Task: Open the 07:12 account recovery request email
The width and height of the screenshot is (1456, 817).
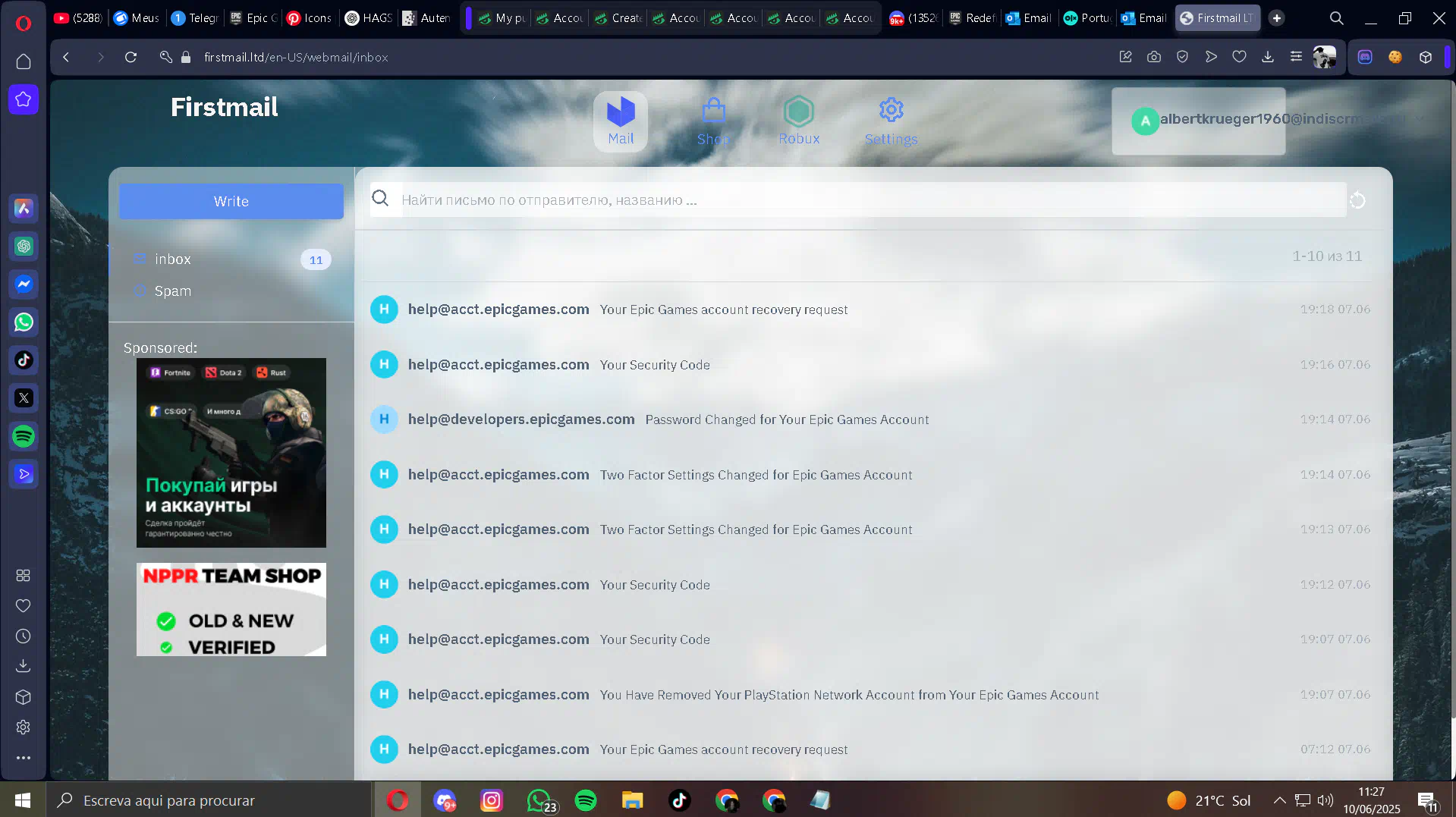Action: [871, 749]
